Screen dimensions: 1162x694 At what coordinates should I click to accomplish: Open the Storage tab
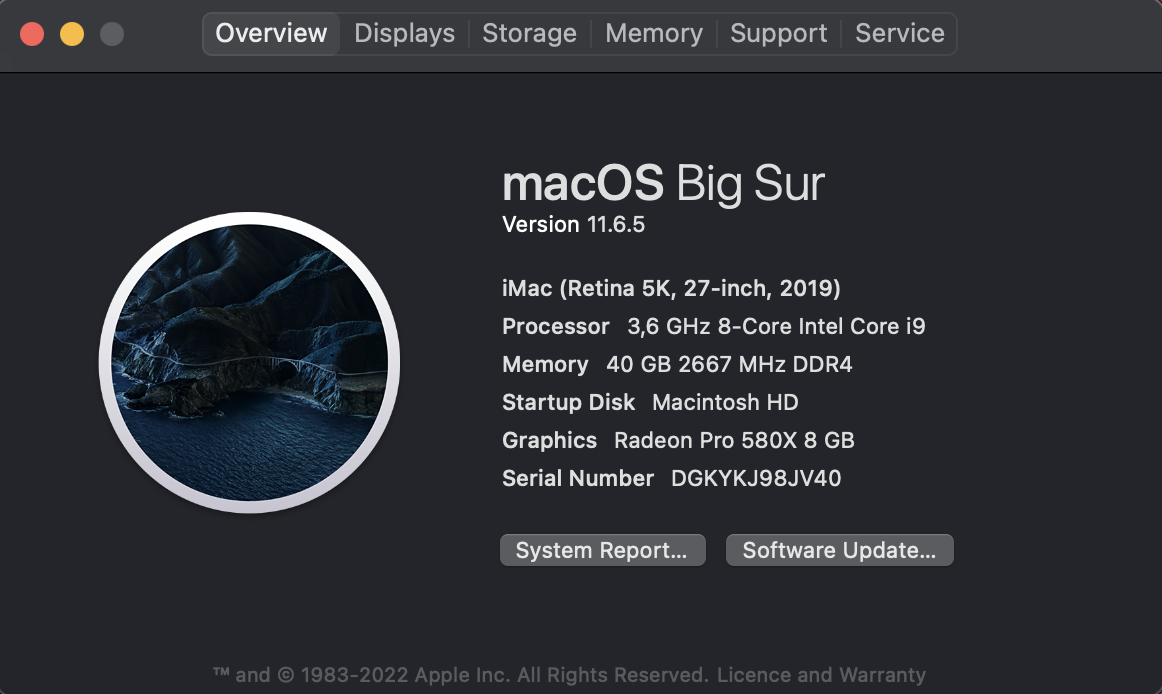[529, 33]
